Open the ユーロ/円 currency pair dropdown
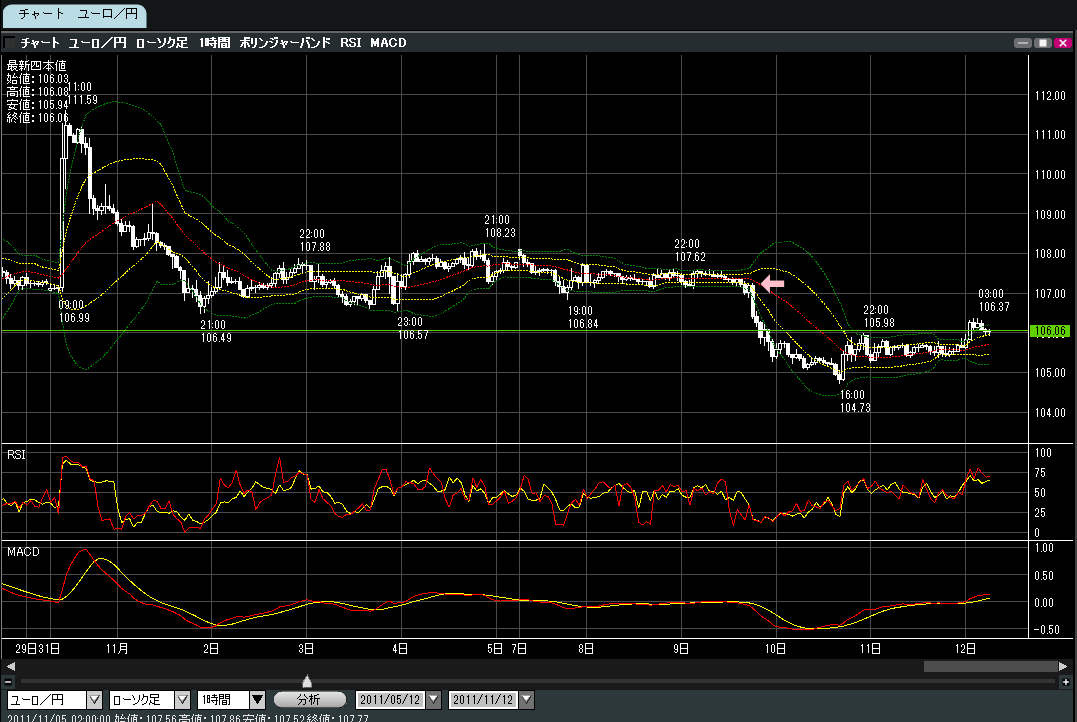The height and width of the screenshot is (722, 1077). (x=95, y=700)
